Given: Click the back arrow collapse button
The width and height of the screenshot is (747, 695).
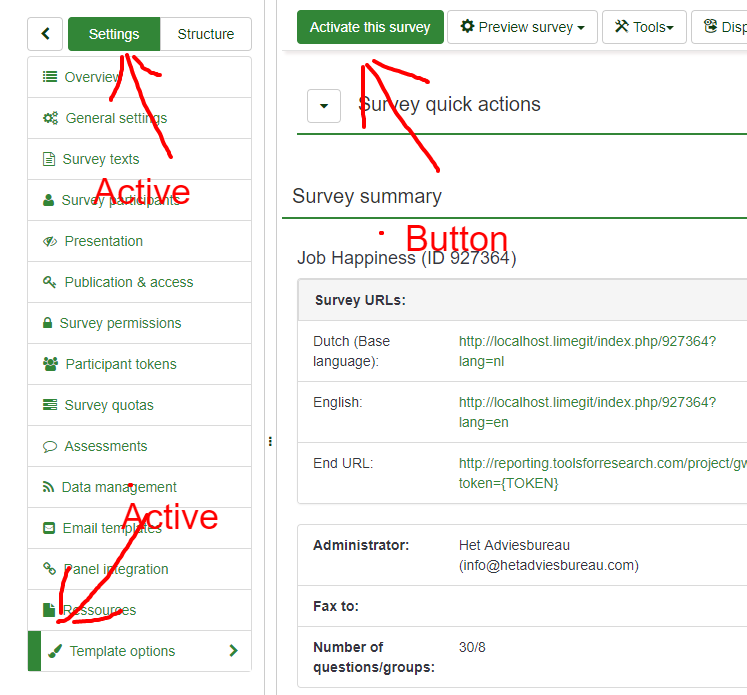Looking at the screenshot, I should (x=45, y=34).
